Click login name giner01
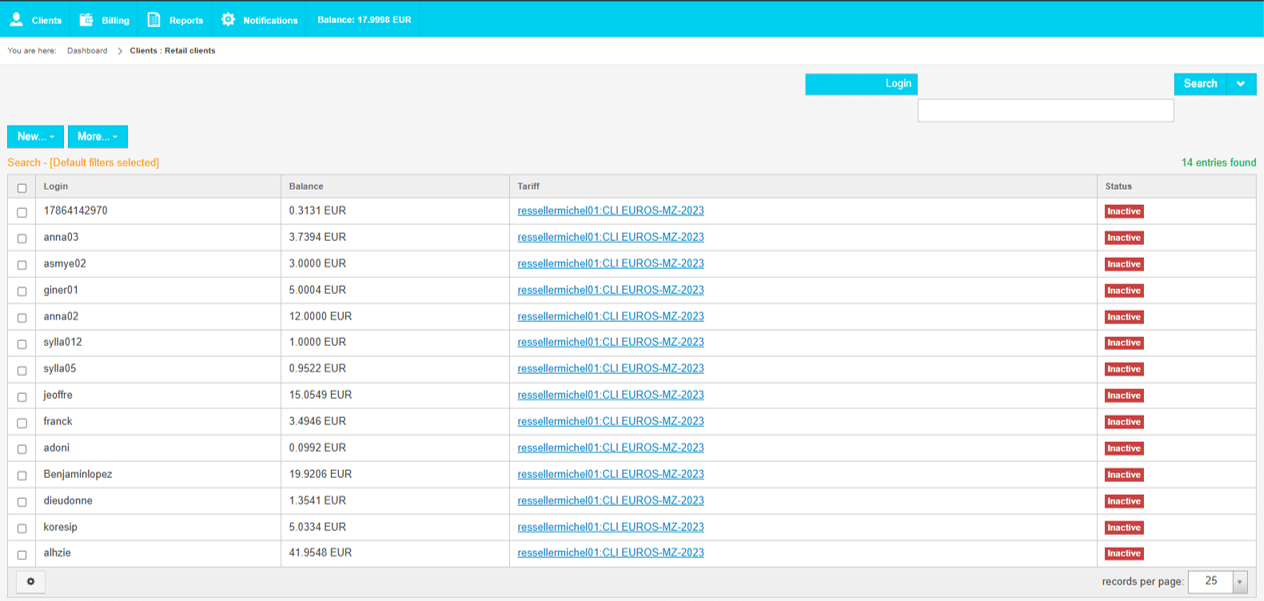The image size is (1264, 601). tap(61, 290)
